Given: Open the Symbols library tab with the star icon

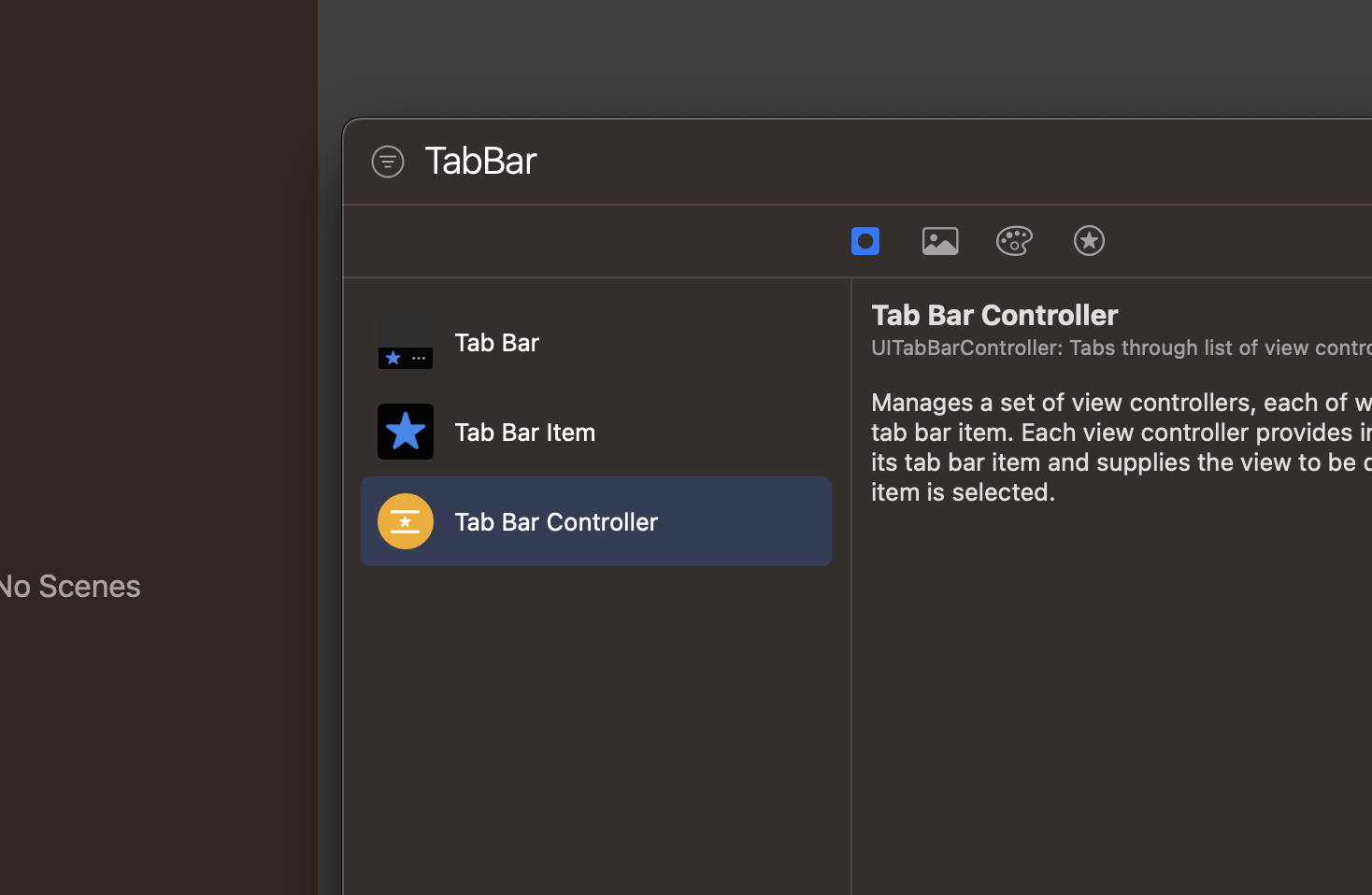Looking at the screenshot, I should (1089, 241).
